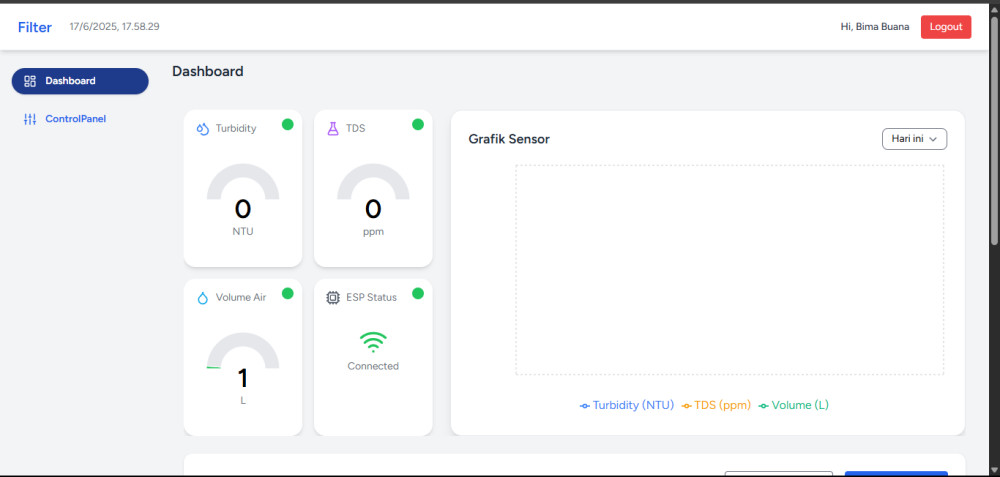Click the ControlPanel sliders icon
Viewport: 1000px width, 477px height.
(30, 119)
